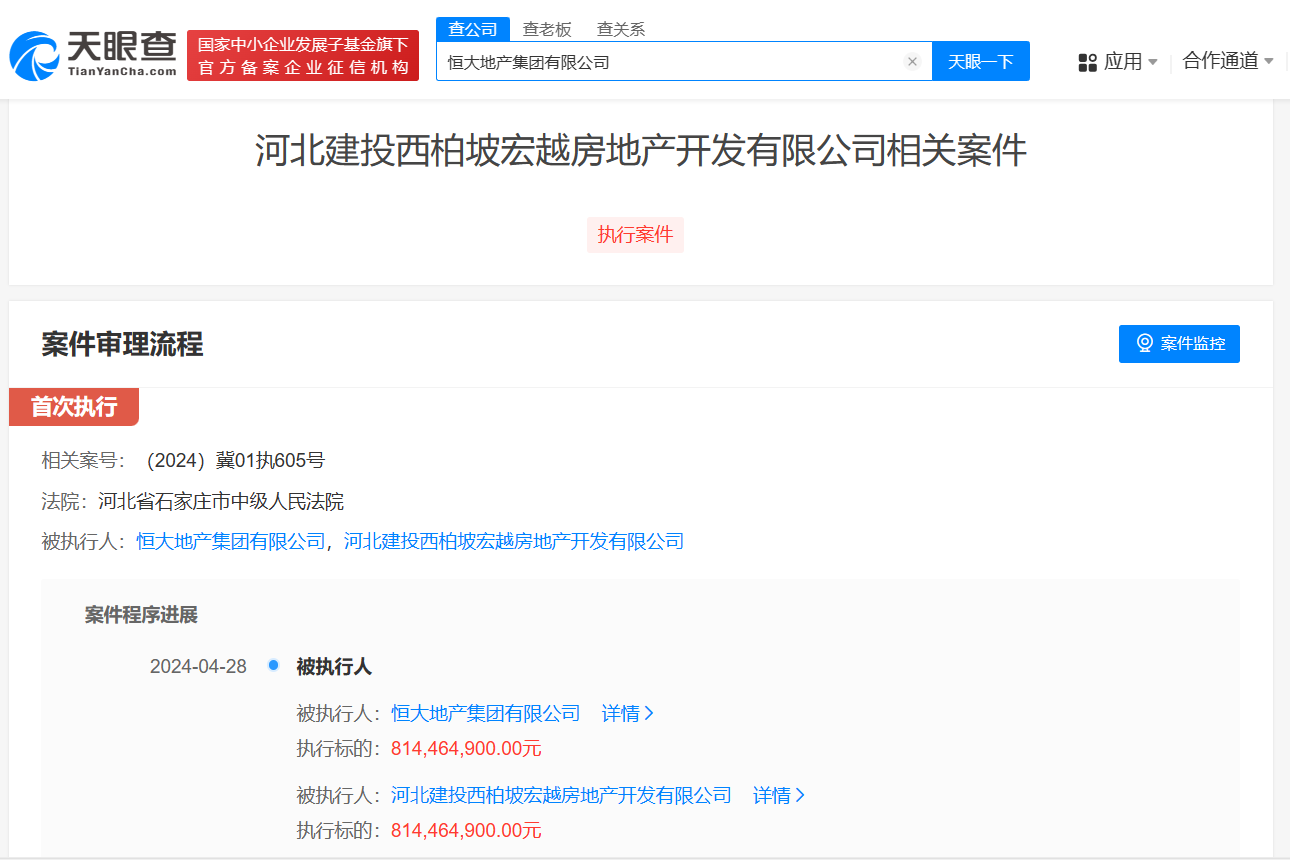Viewport: 1290px width, 860px height.
Task: Click the 首次执行 red label
Action: click(74, 407)
